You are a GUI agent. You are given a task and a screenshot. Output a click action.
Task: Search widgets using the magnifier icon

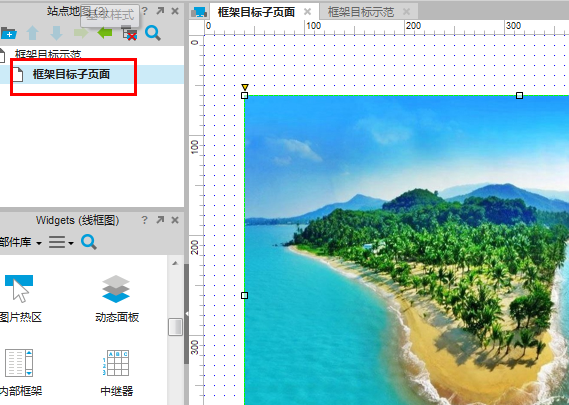pyautogui.click(x=89, y=242)
